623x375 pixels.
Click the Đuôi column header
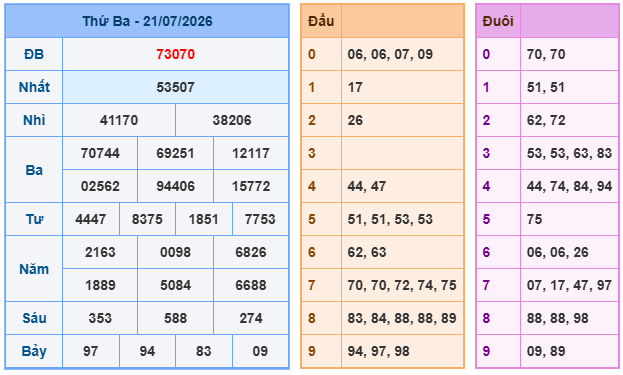tap(498, 21)
